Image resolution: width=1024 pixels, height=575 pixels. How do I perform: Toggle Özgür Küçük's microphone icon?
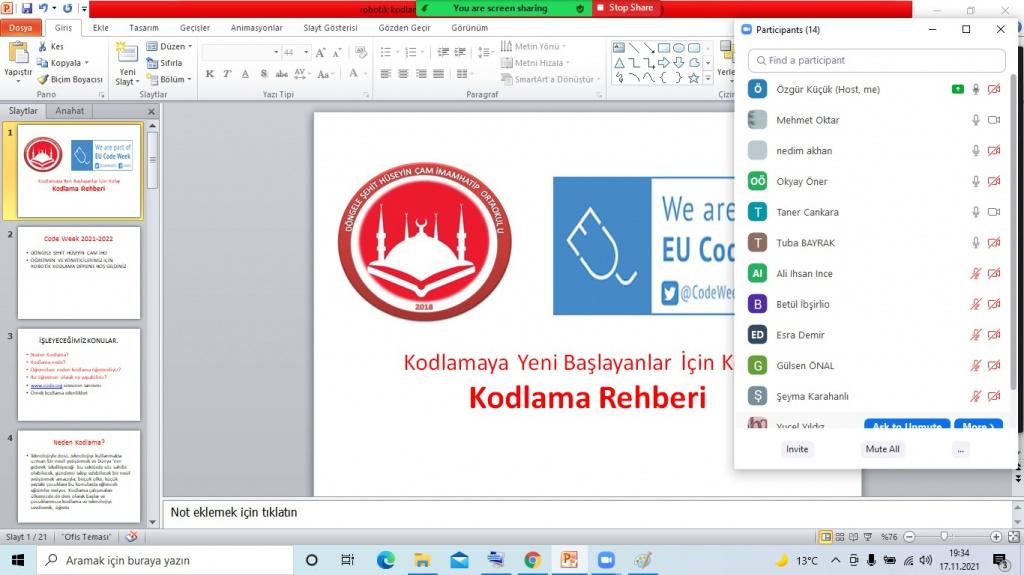pos(976,89)
